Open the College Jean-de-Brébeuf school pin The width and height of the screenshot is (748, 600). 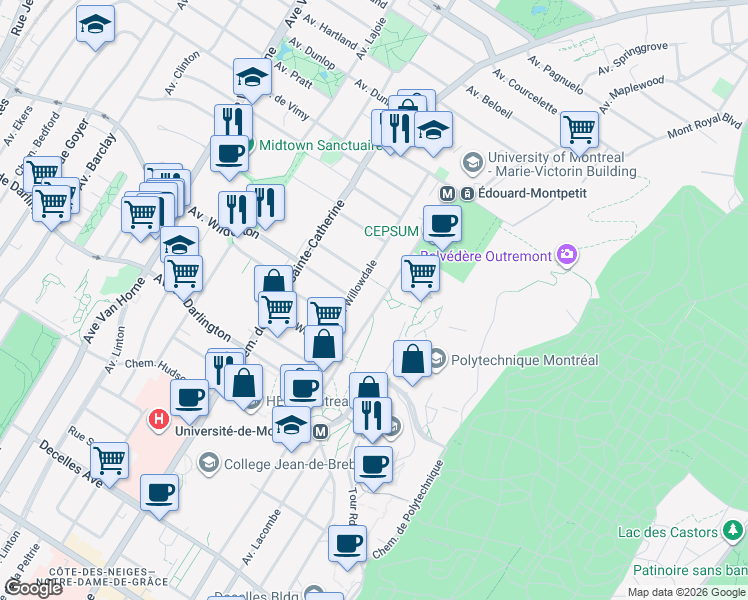click(208, 463)
